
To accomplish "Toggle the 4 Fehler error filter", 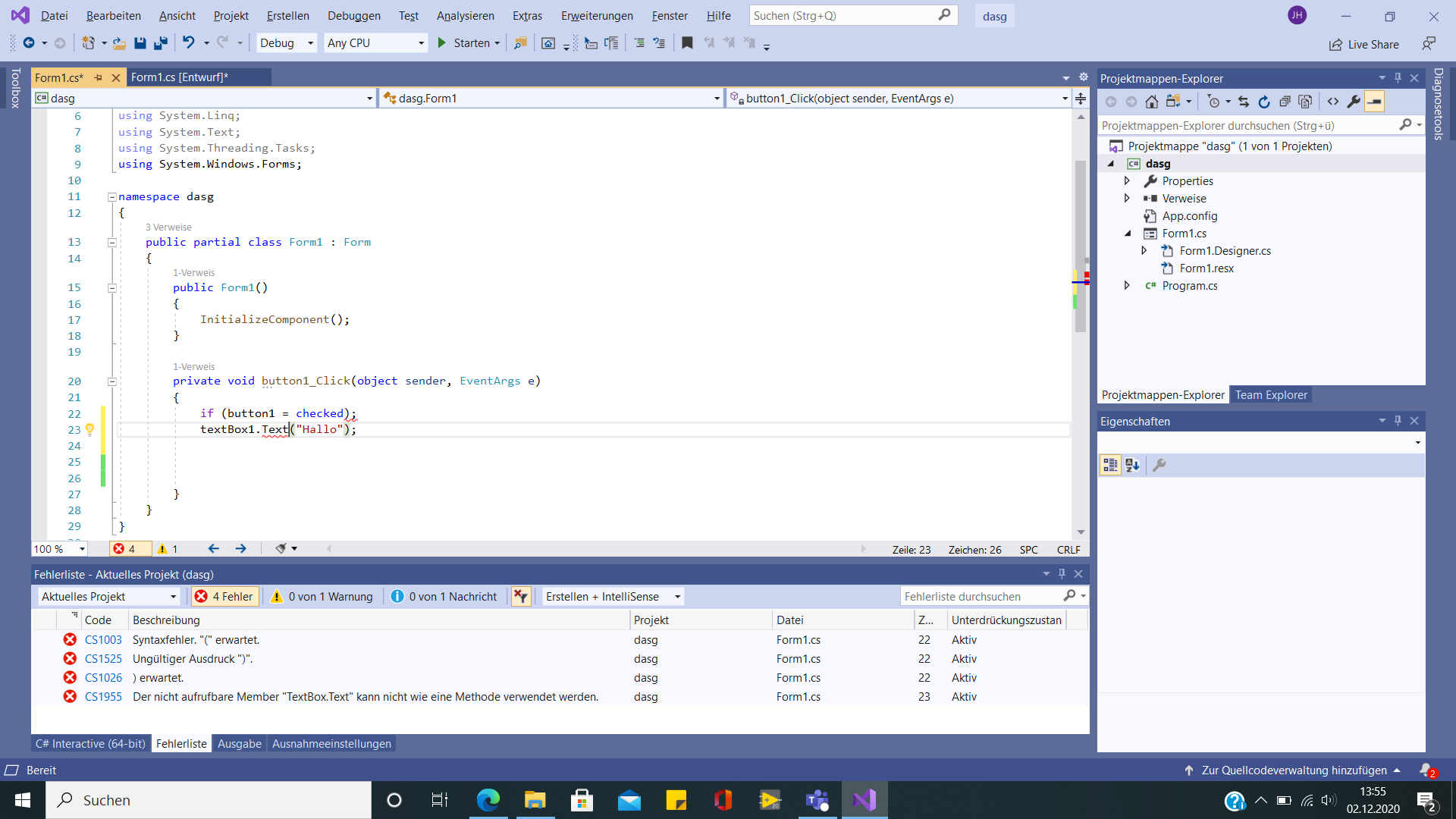I will click(x=225, y=597).
